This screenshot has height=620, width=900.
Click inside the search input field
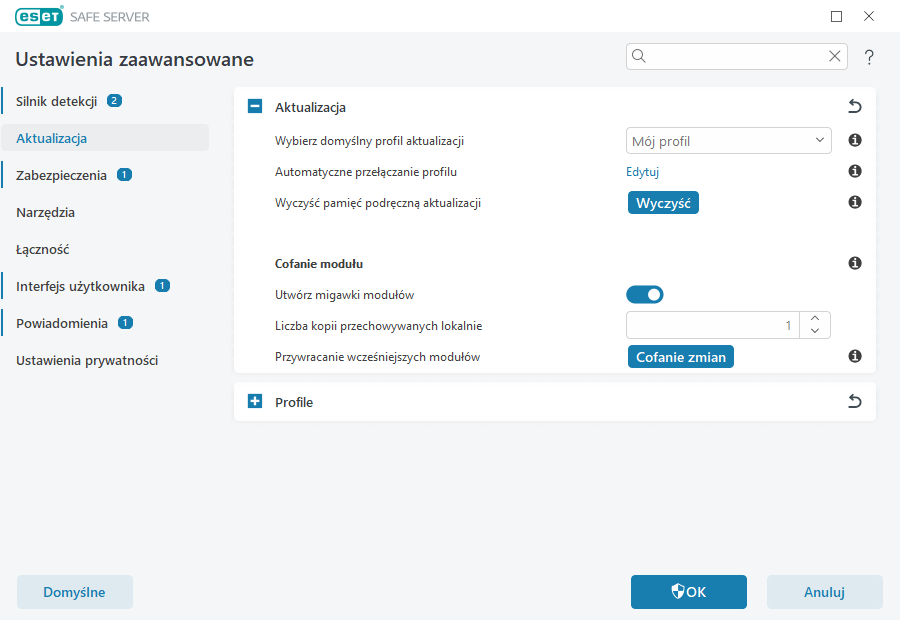coord(730,56)
